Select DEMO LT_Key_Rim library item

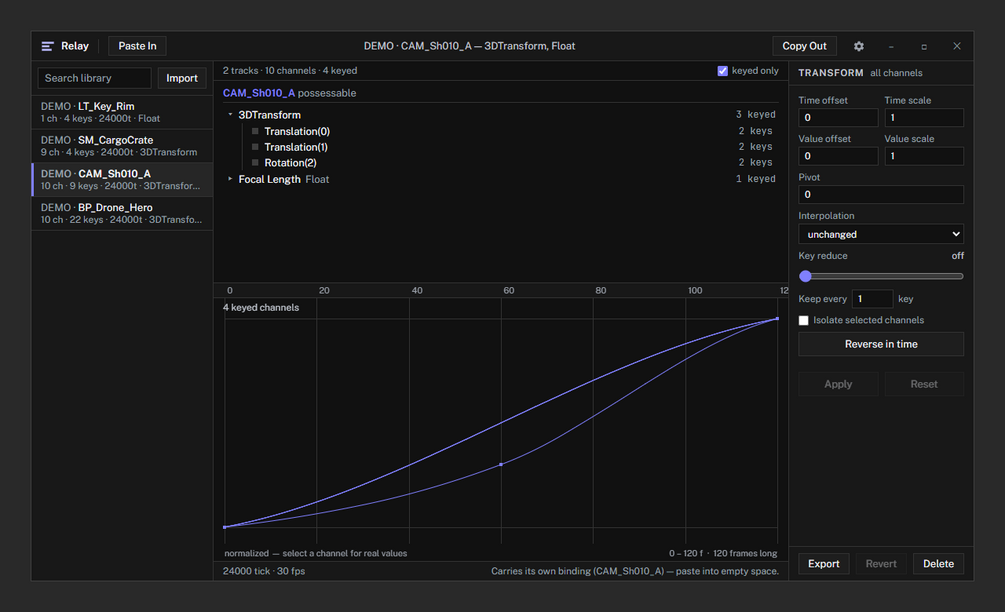[122, 112]
